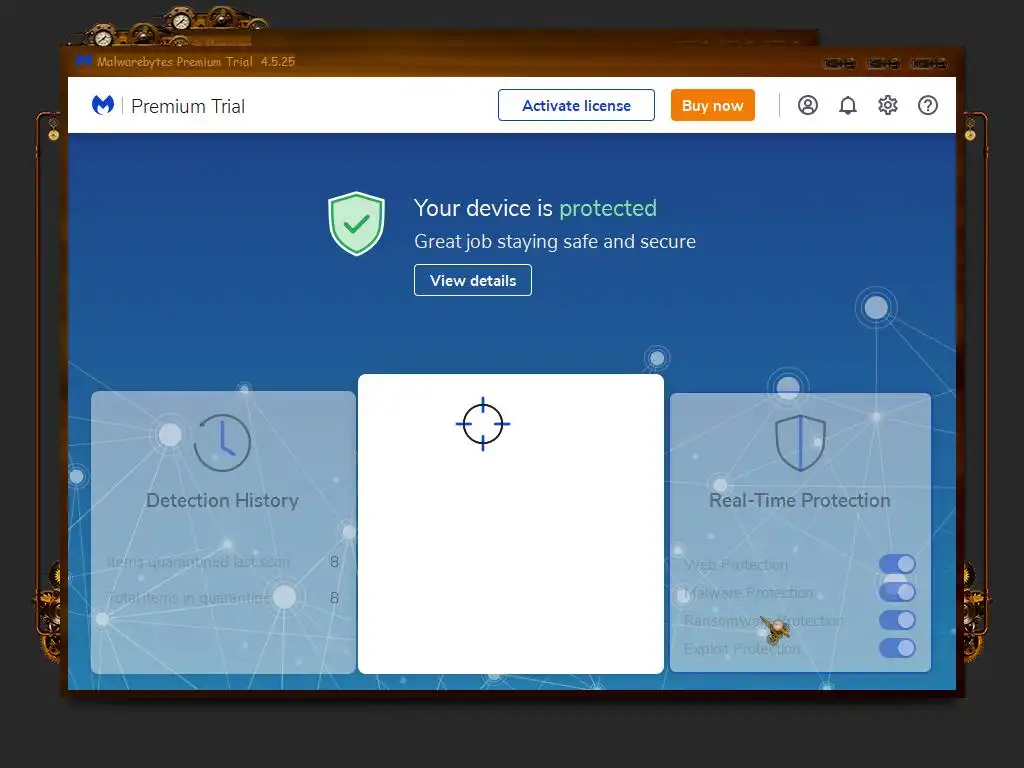Click the Detection History clock icon
Screen dimensions: 1024x768
coord(222,443)
